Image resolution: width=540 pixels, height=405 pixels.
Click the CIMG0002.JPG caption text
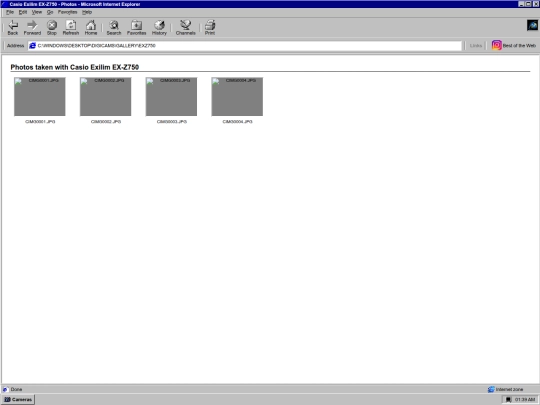[106, 122]
